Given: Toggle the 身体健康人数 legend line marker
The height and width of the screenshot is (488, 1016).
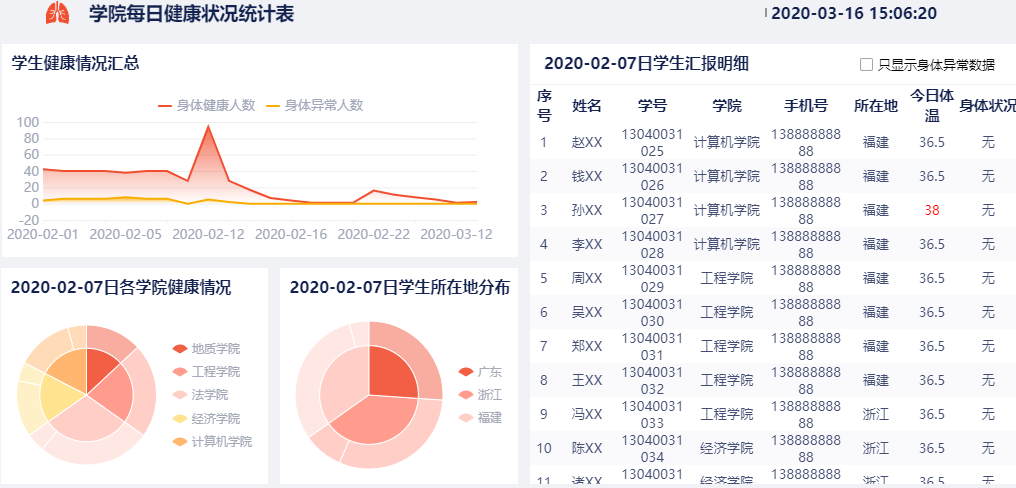Looking at the screenshot, I should pos(166,105).
